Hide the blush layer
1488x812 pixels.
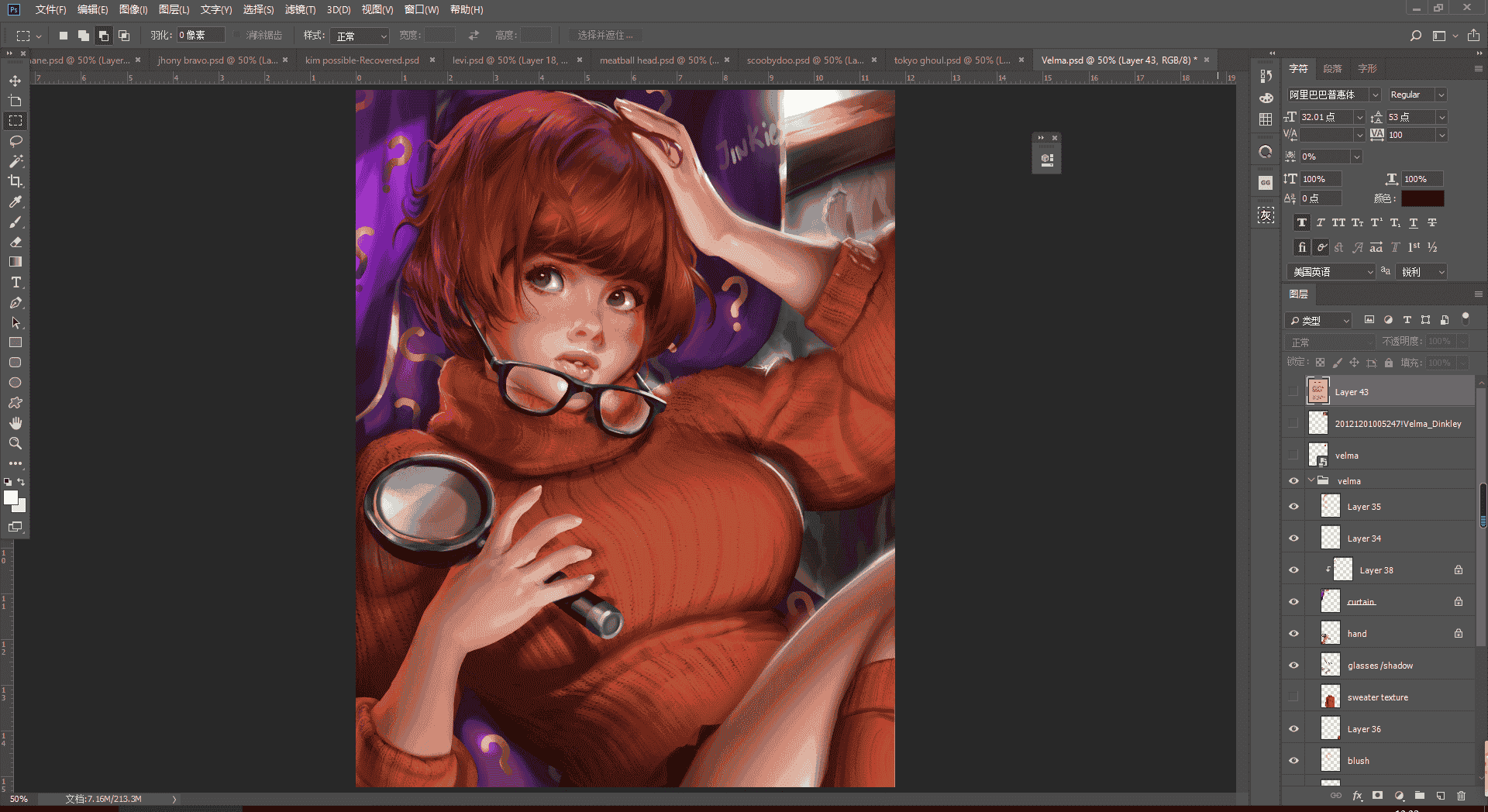1293,761
